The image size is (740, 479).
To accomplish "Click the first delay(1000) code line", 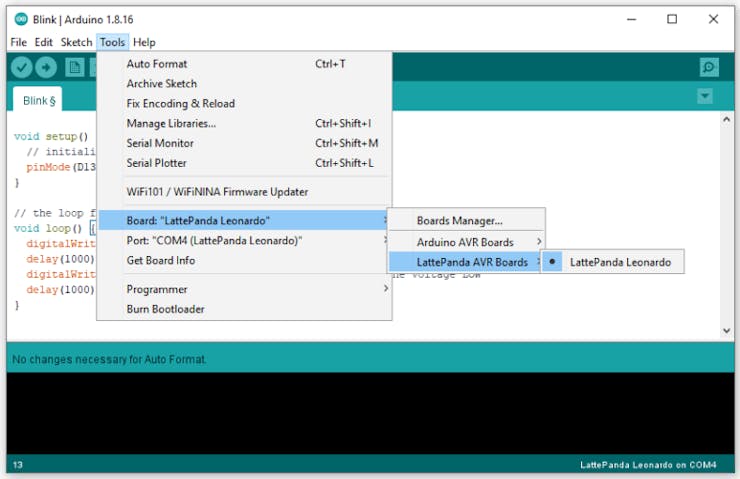I will [x=60, y=259].
